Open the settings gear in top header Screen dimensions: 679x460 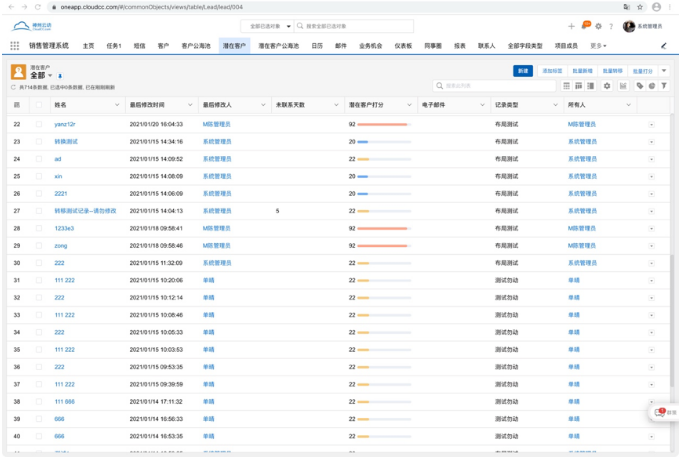point(599,26)
